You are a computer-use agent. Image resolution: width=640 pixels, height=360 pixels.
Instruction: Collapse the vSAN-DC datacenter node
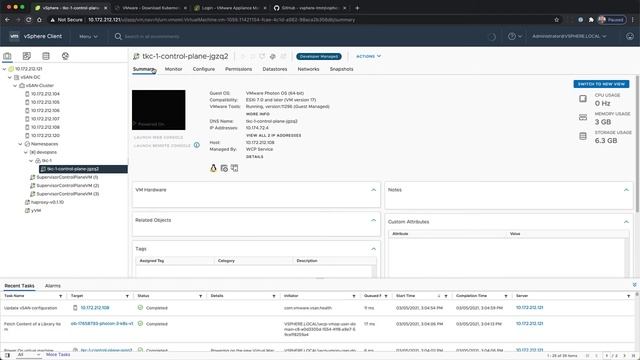pyautogui.click(x=10, y=77)
